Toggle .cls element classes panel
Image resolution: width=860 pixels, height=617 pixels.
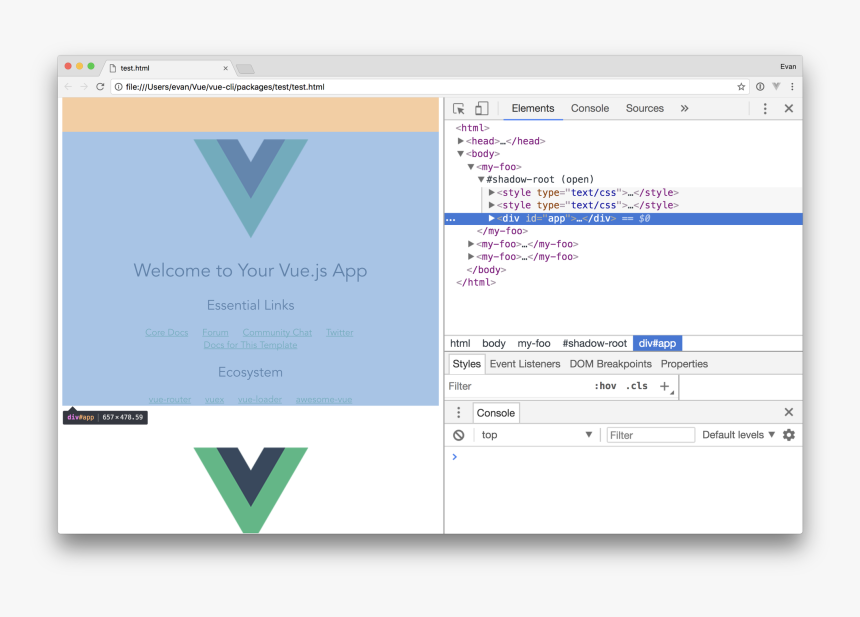(x=637, y=386)
